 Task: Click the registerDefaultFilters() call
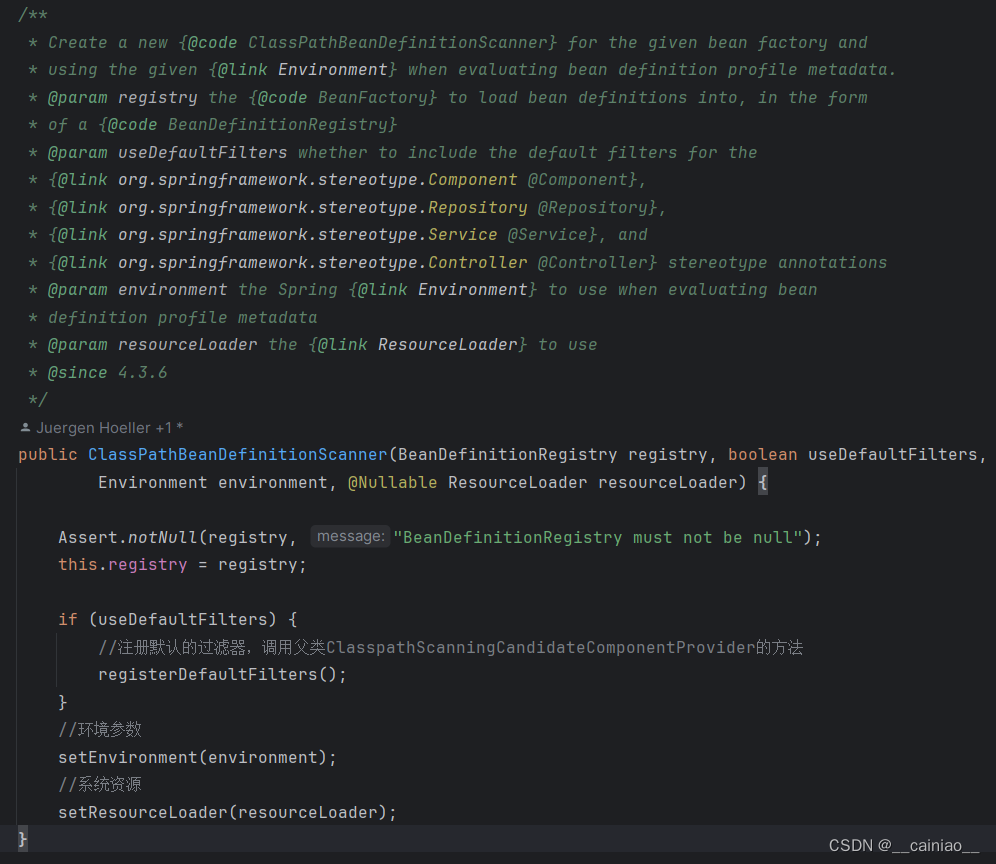(x=222, y=675)
